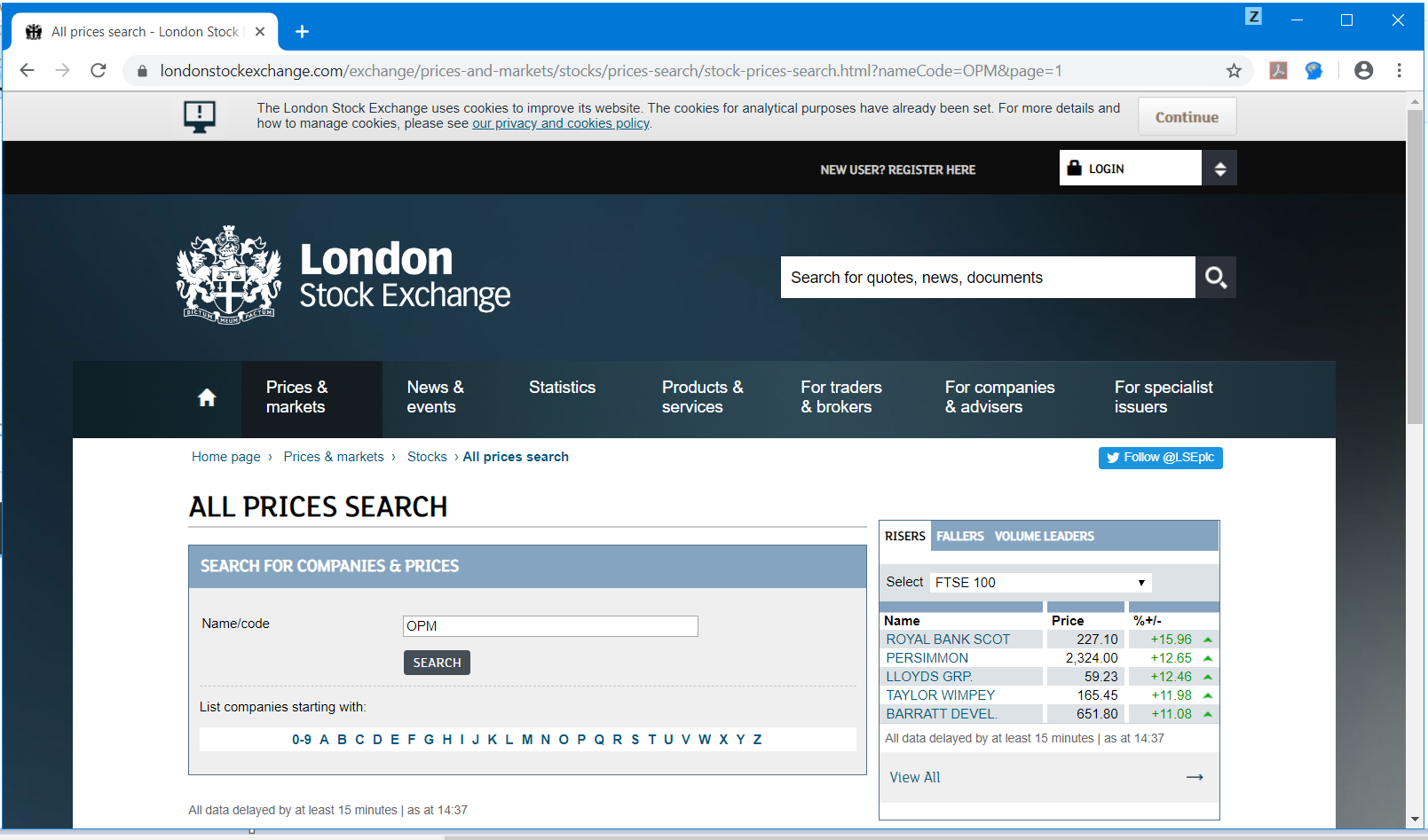
Task: Click the London Stock Exchange crest logo
Action: point(229,275)
